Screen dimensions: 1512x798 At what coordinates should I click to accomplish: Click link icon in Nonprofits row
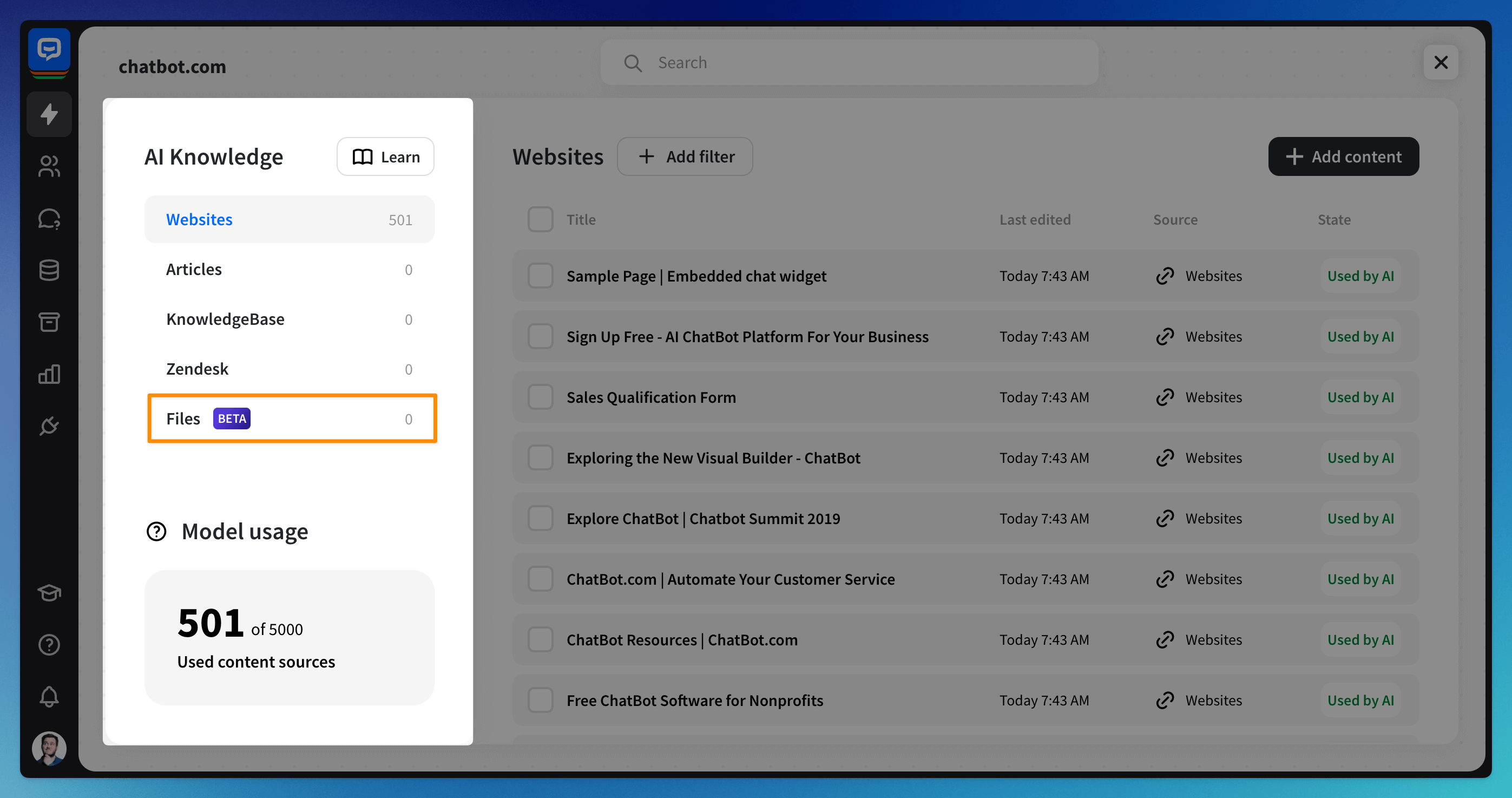[1165, 701]
